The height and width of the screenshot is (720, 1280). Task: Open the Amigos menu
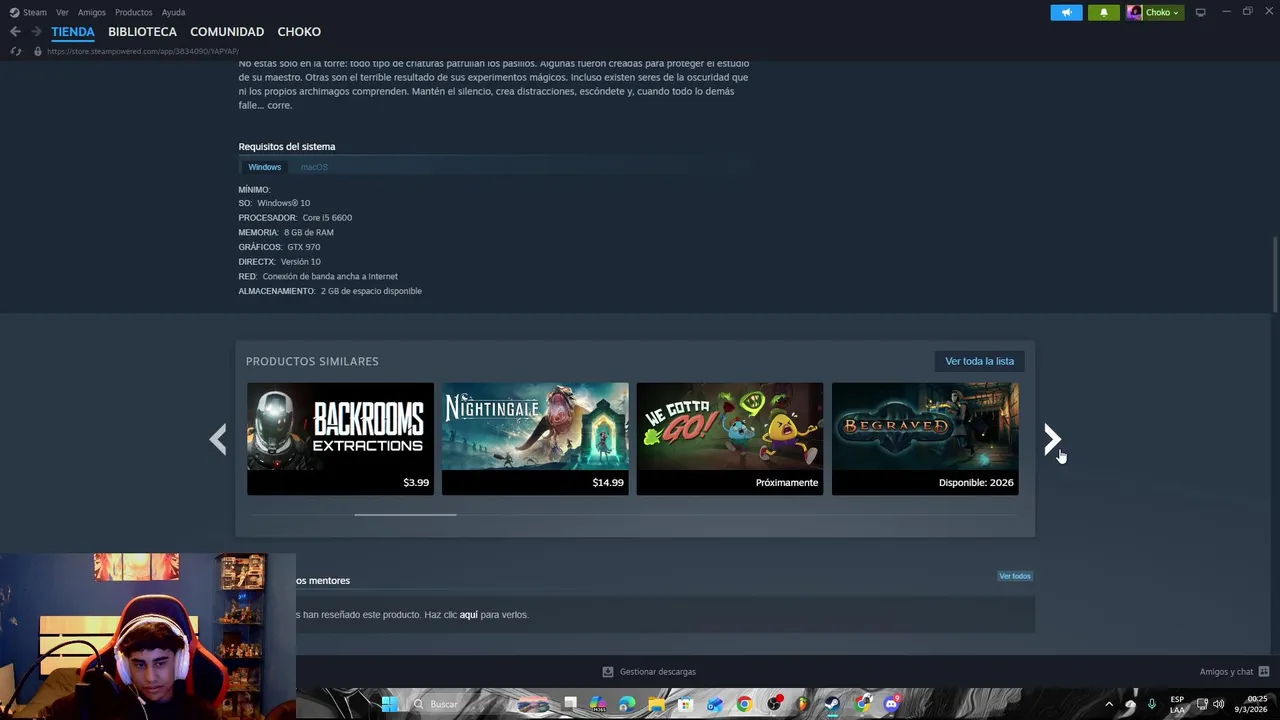click(92, 12)
